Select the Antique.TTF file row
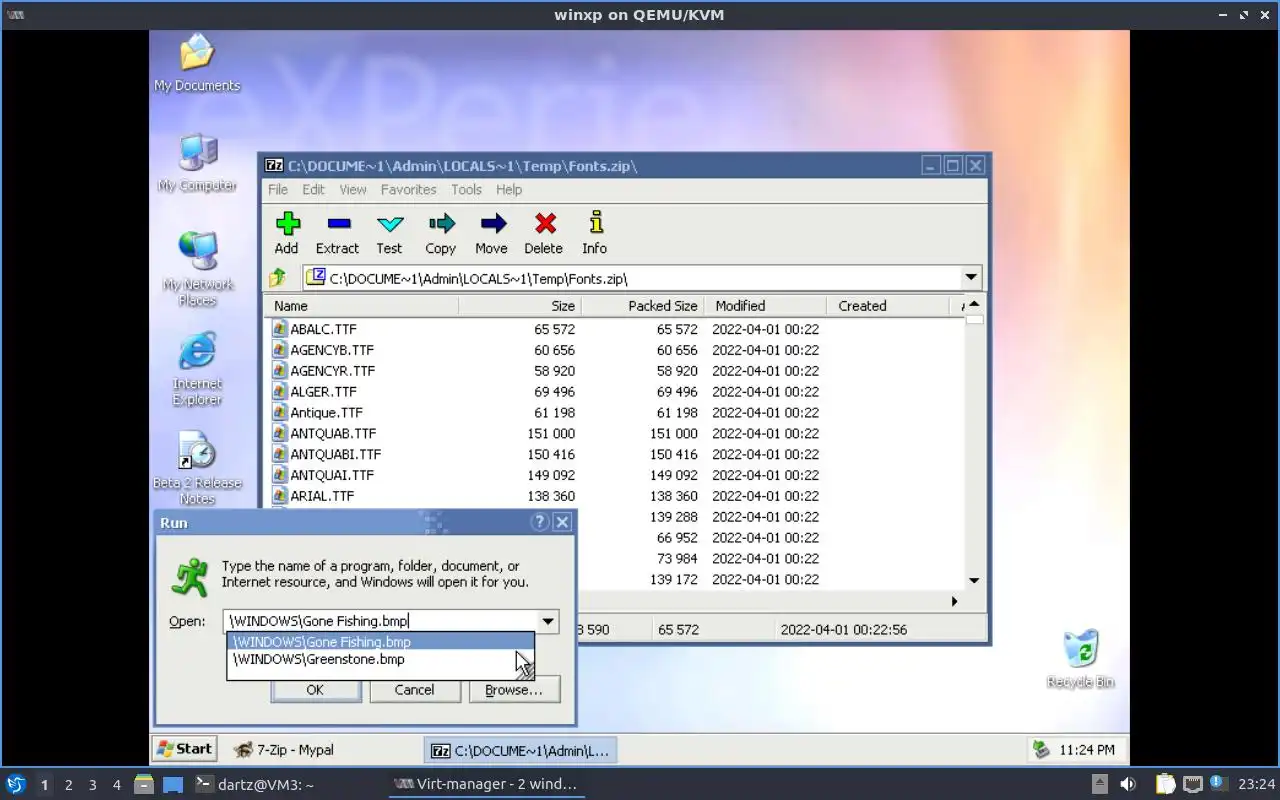The image size is (1280, 800). pyautogui.click(x=614, y=412)
